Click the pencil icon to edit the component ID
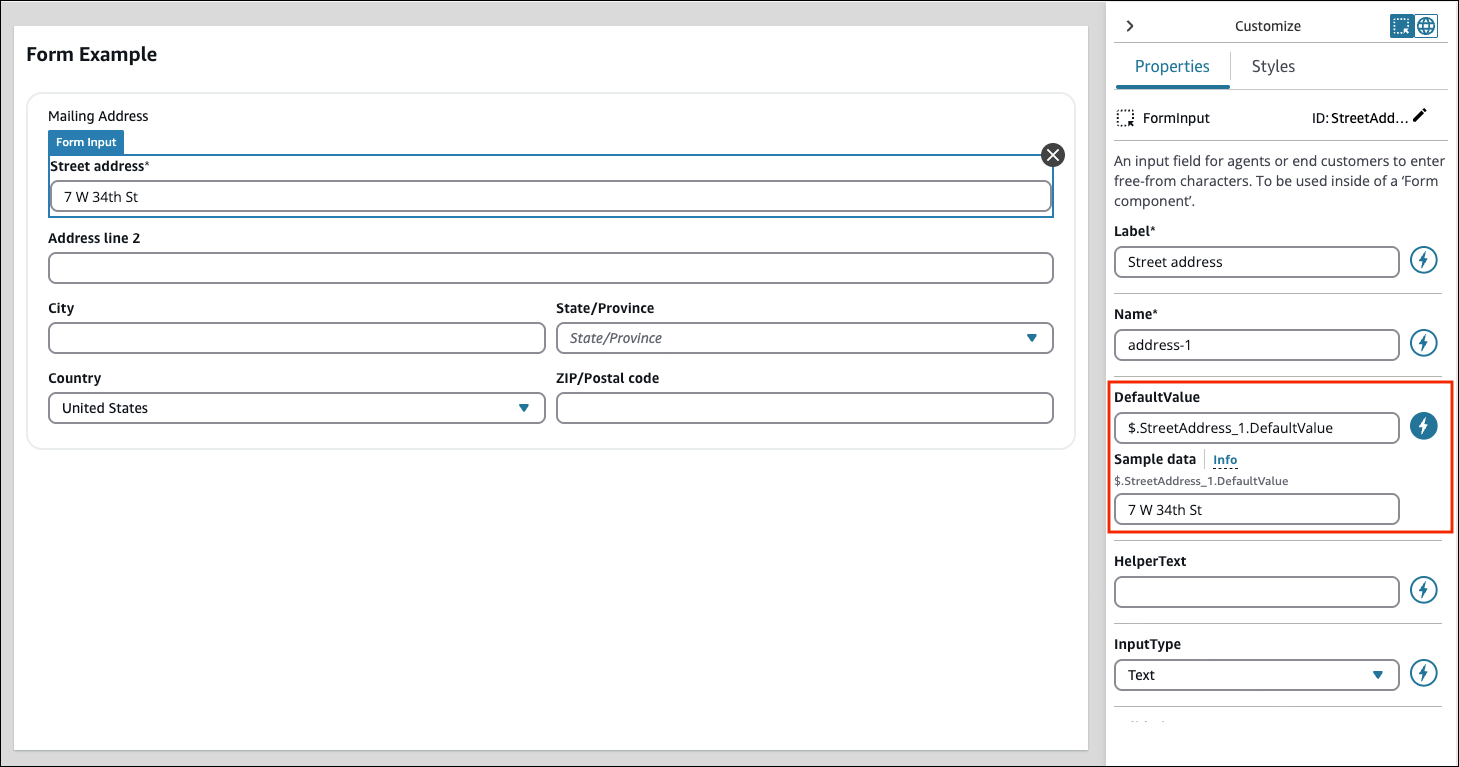 click(1421, 116)
